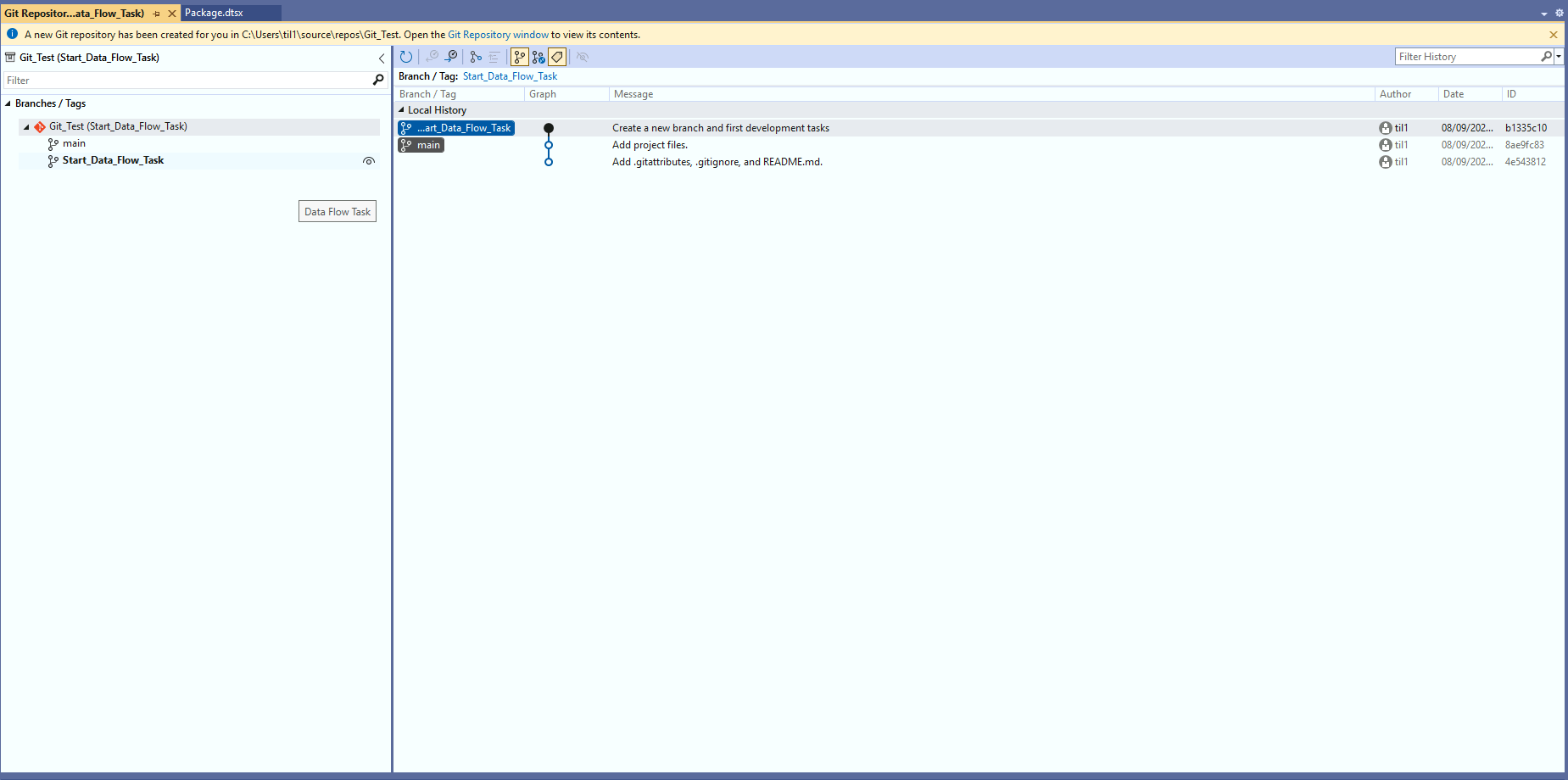The width and height of the screenshot is (1568, 780).
Task: Refresh the Git history view
Action: [406, 57]
